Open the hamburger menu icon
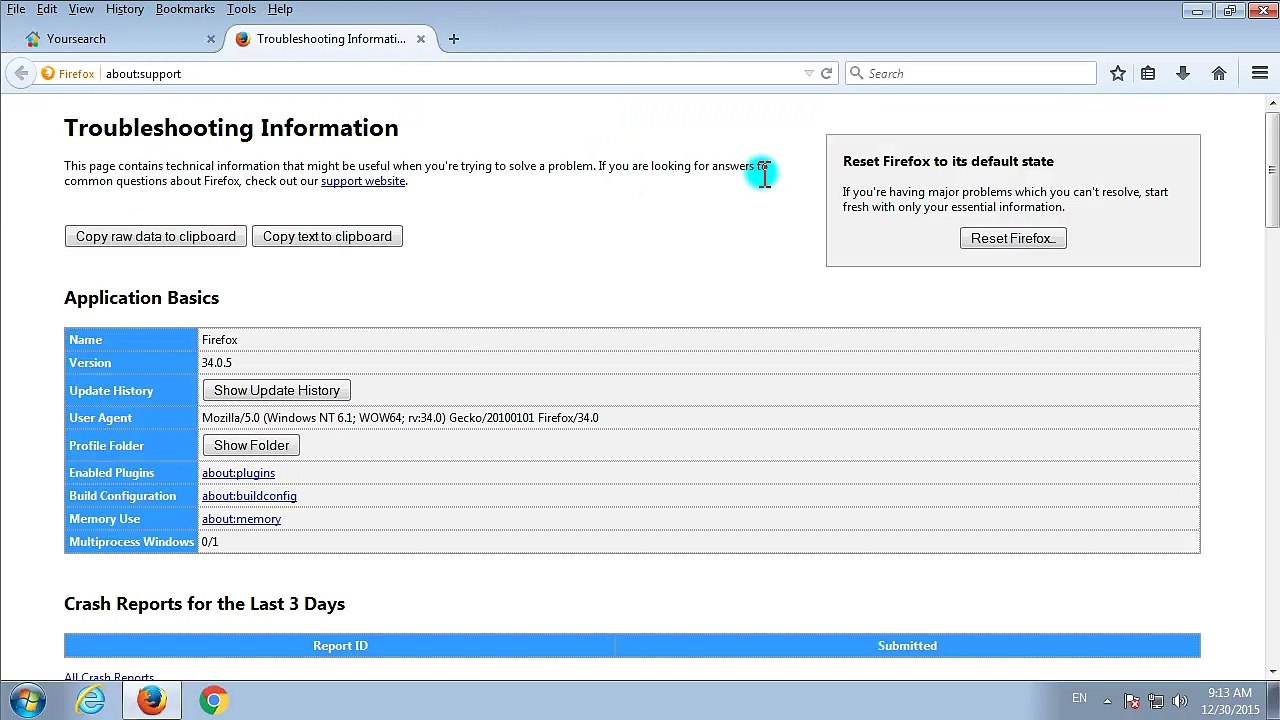1280x720 pixels. point(1260,73)
